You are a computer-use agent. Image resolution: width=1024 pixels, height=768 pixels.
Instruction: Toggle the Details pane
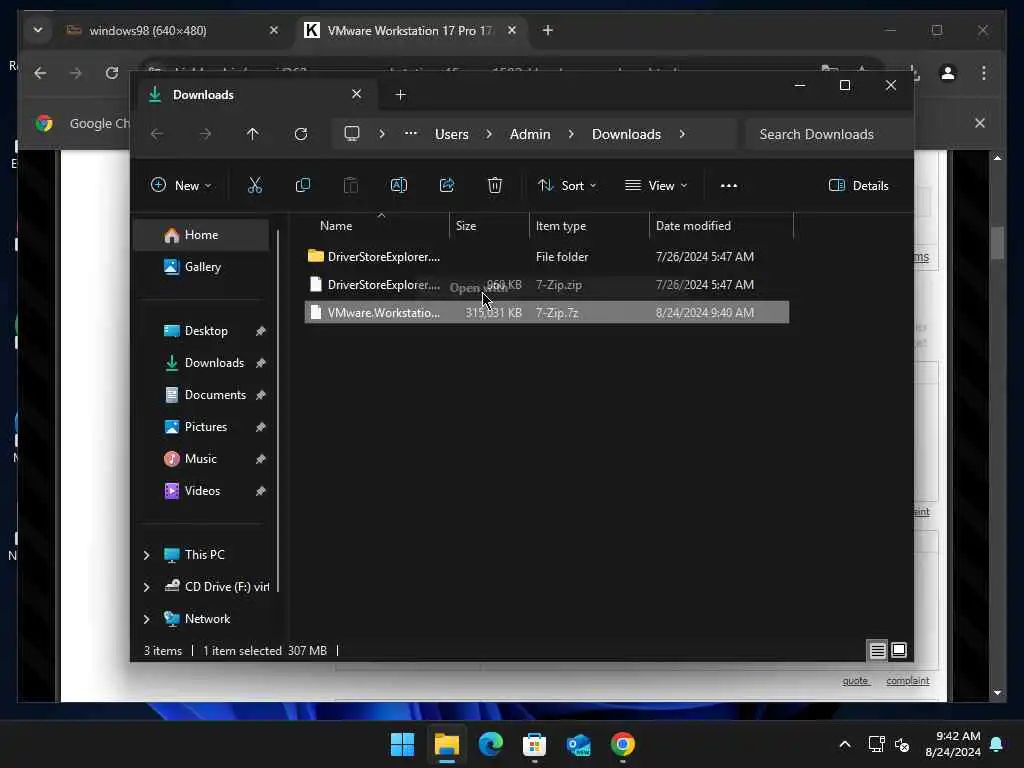tap(859, 185)
